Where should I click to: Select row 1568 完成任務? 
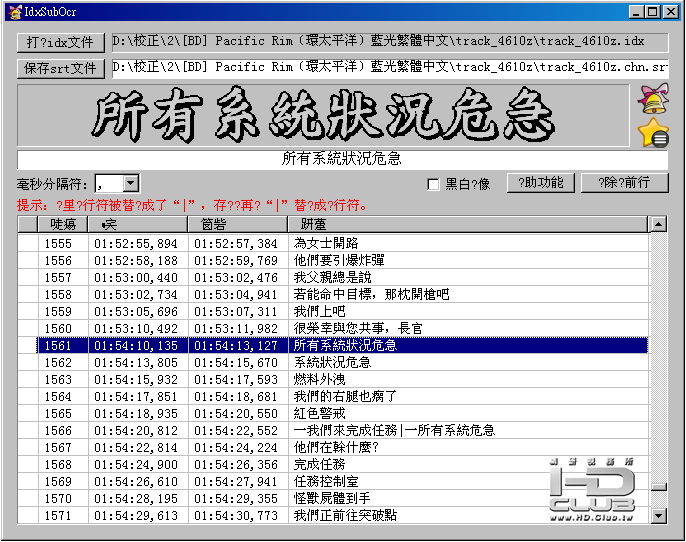coord(332,465)
